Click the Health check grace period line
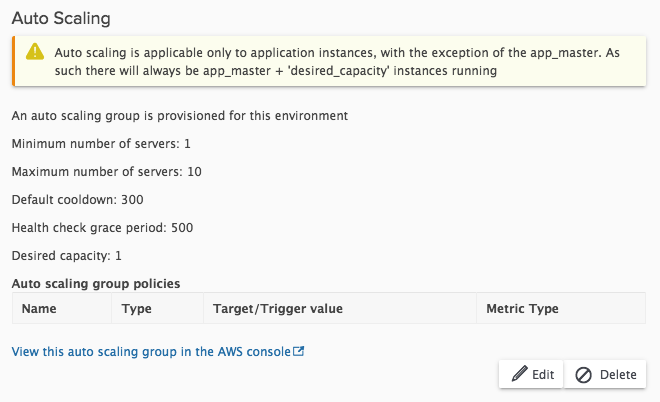 click(102, 228)
